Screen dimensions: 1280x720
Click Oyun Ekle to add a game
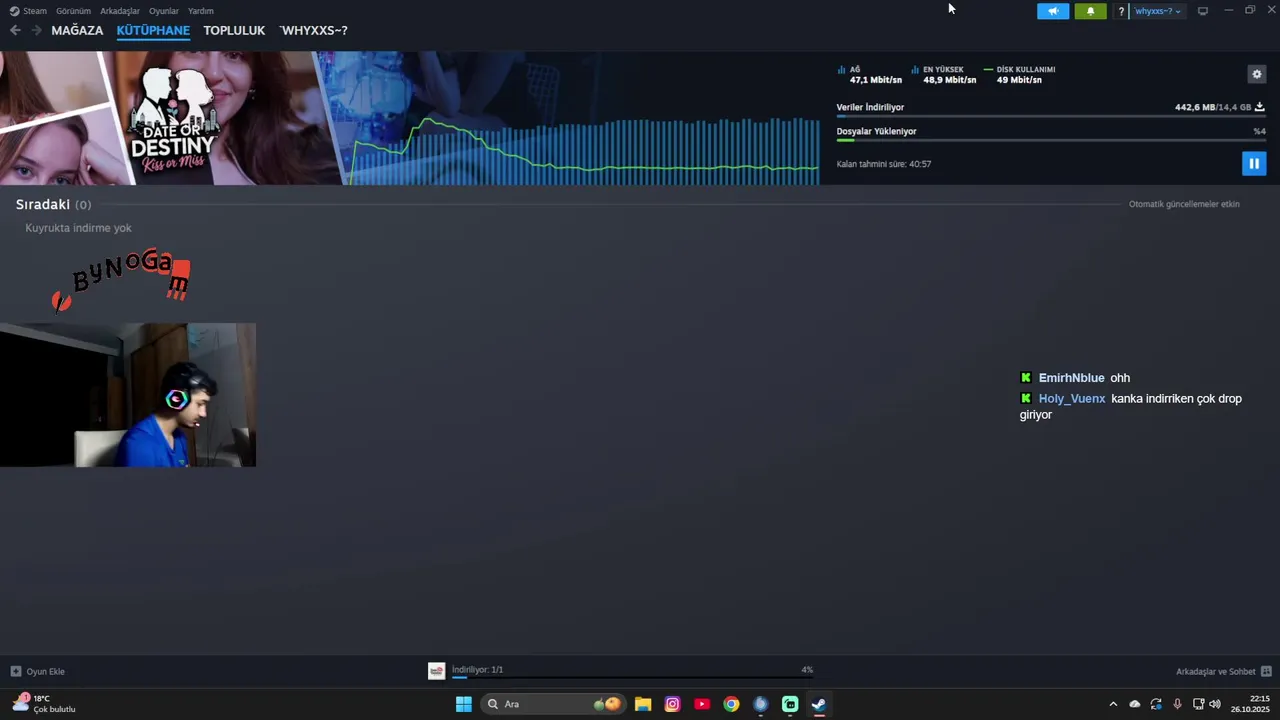coord(45,671)
